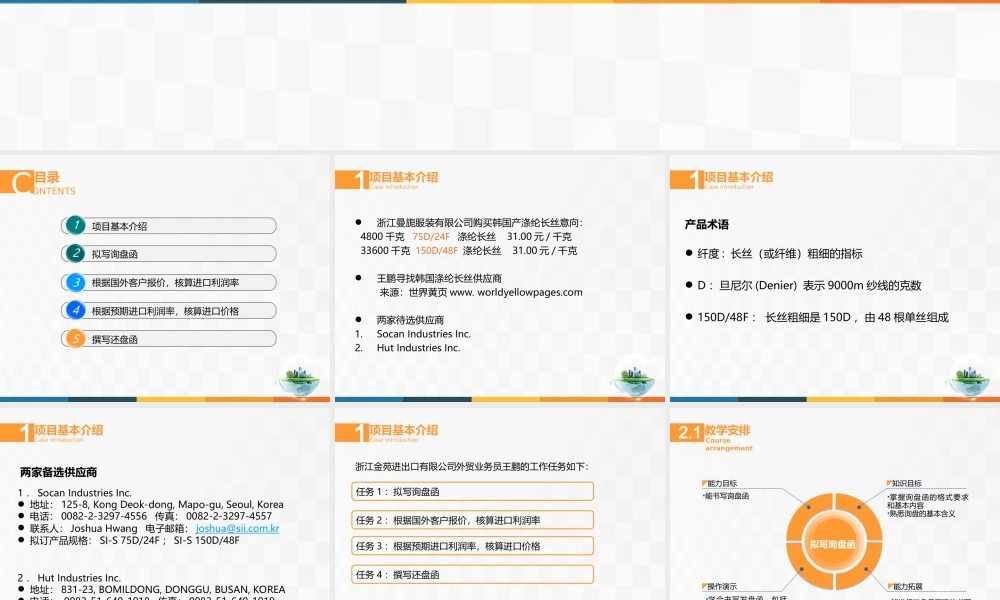Select 项目基本介绍 in the contents list

pos(120,225)
